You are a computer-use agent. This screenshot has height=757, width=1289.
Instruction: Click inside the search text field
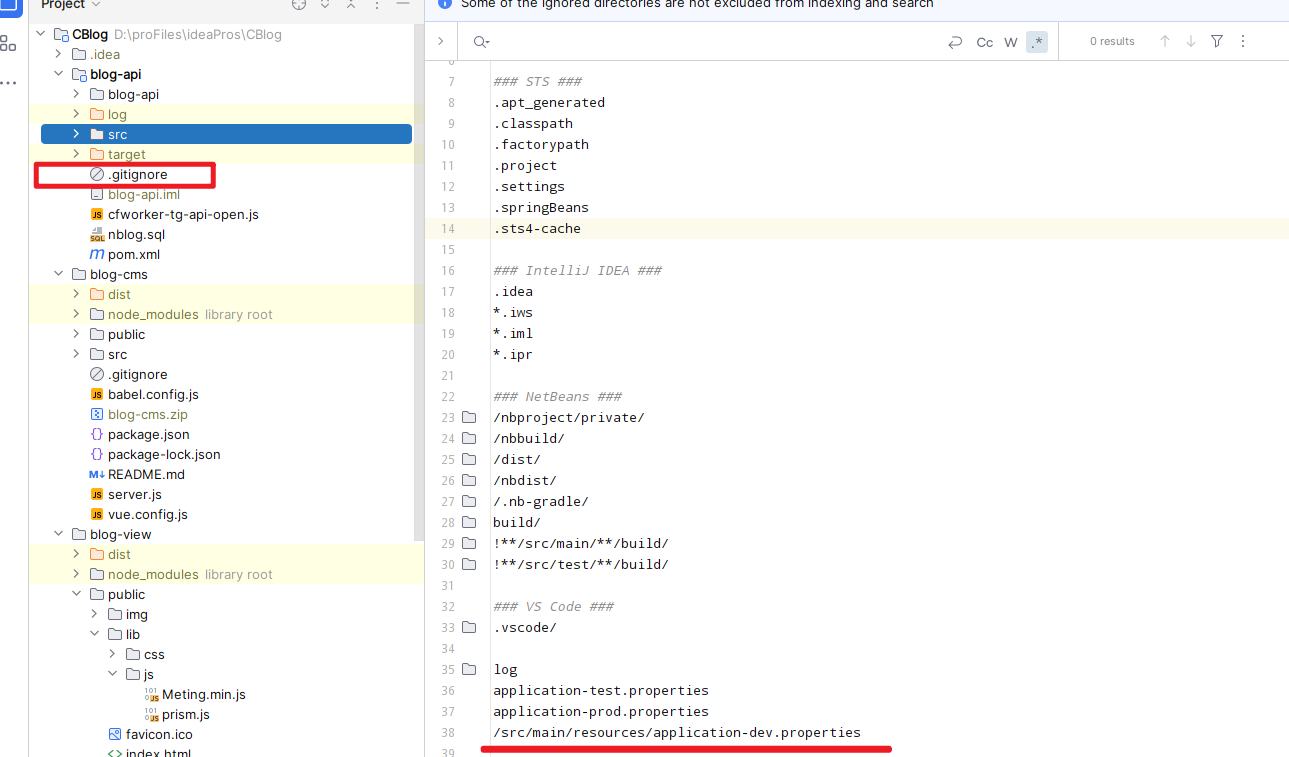pyautogui.click(x=715, y=42)
